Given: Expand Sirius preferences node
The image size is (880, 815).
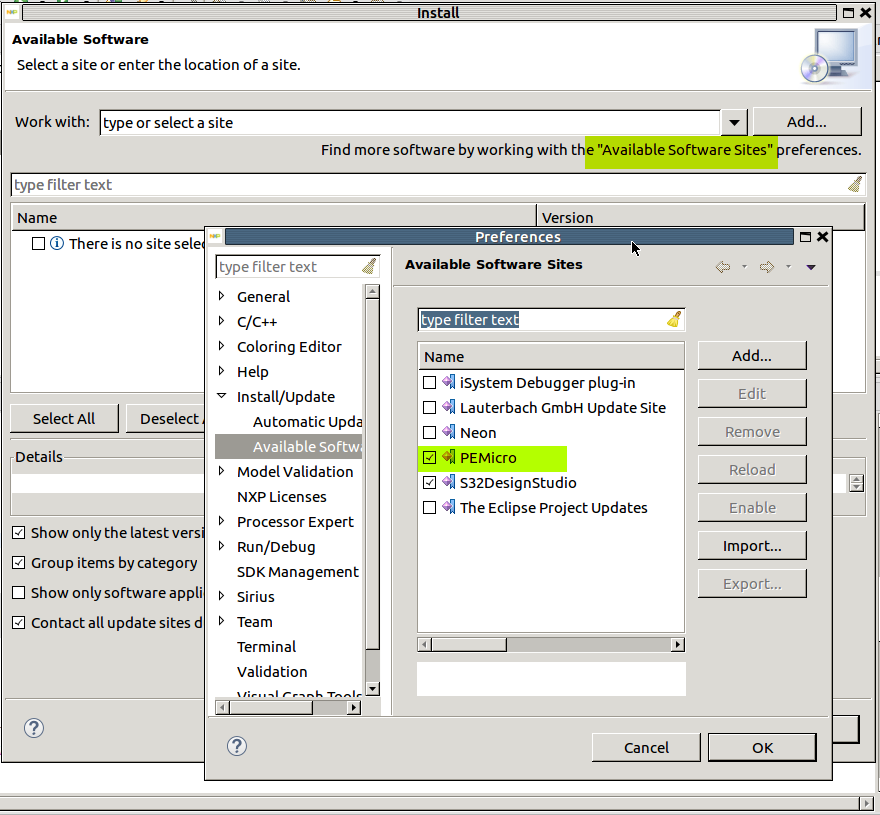Looking at the screenshot, I should pos(222,596).
